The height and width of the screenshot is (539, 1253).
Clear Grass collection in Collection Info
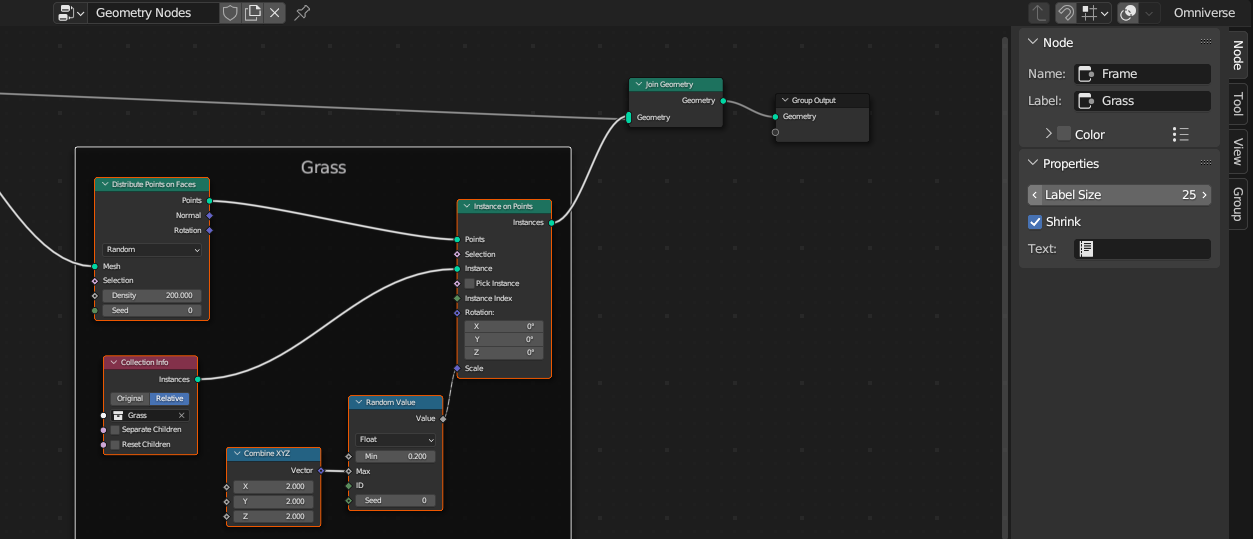pos(182,415)
